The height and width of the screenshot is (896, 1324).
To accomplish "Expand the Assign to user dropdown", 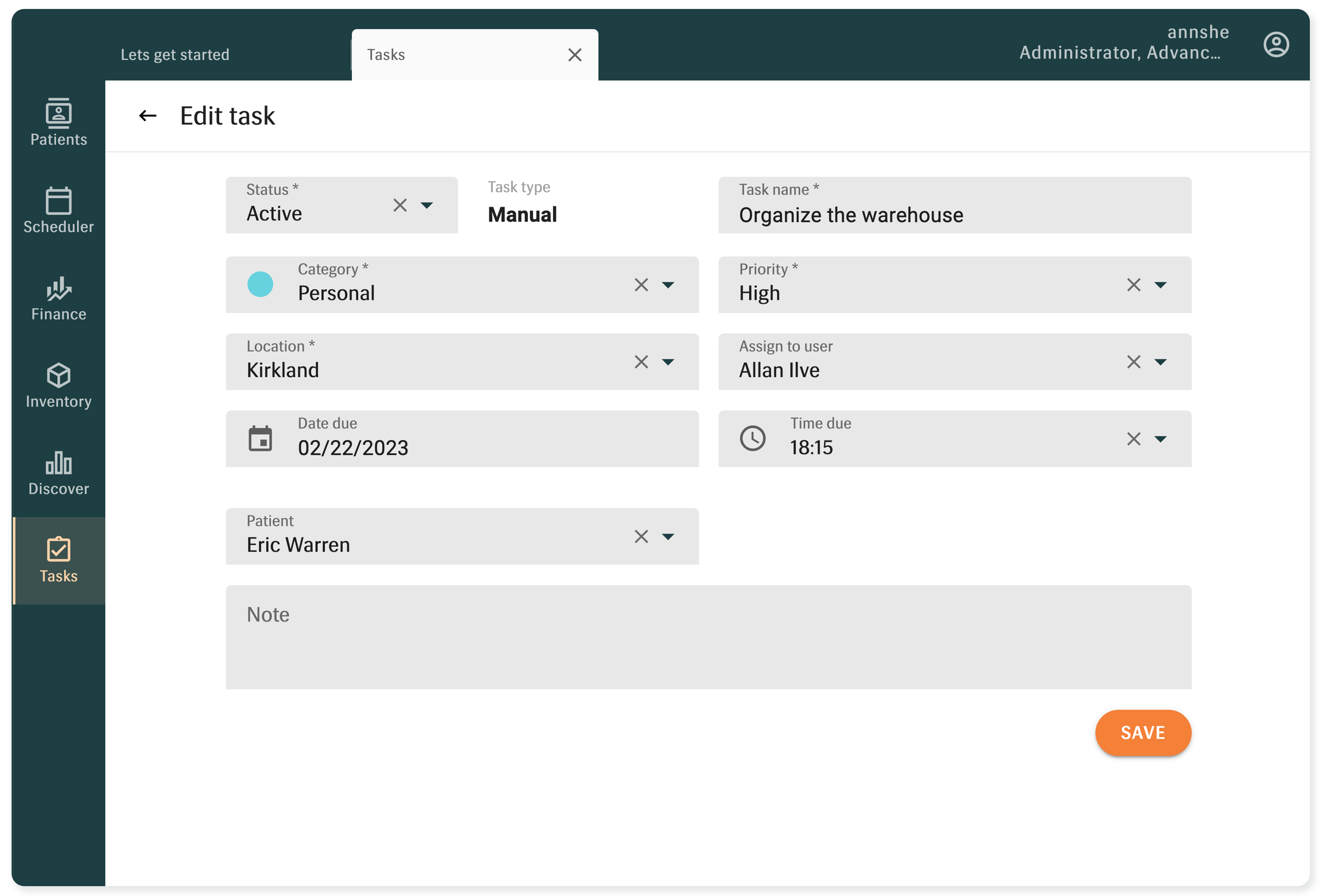I will [1162, 362].
